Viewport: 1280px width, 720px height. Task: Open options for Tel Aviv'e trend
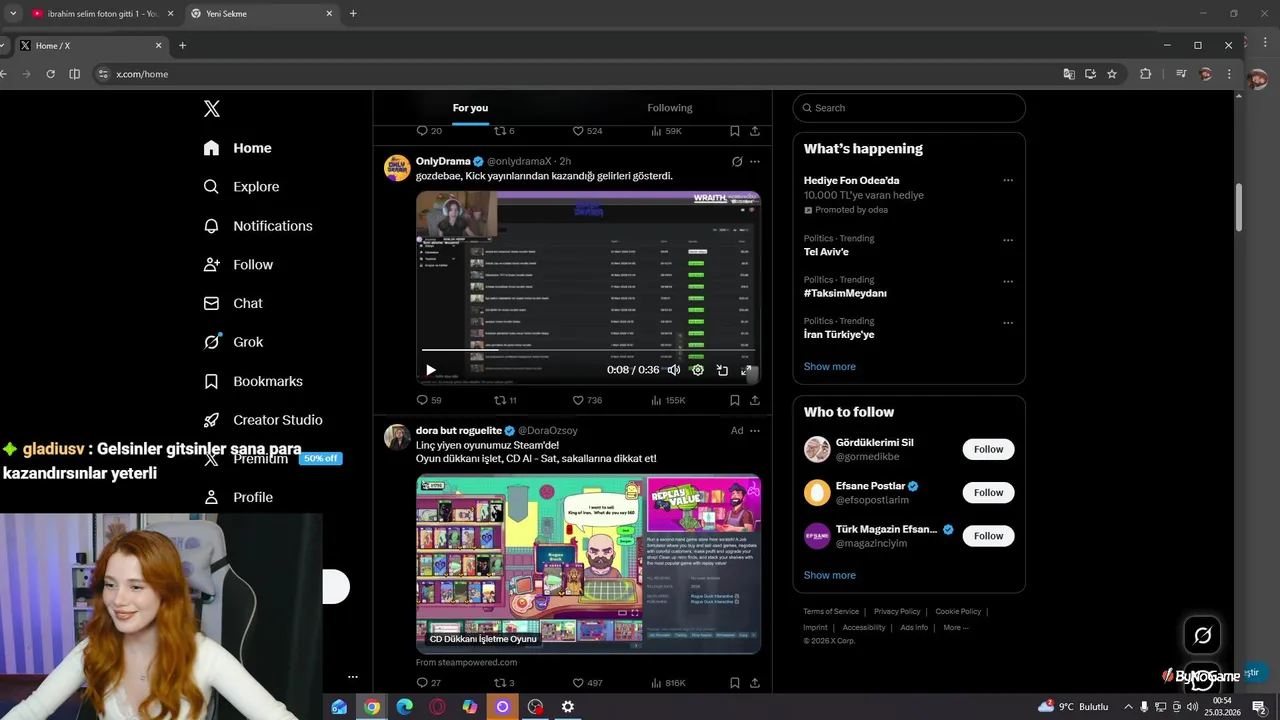pos(1008,240)
